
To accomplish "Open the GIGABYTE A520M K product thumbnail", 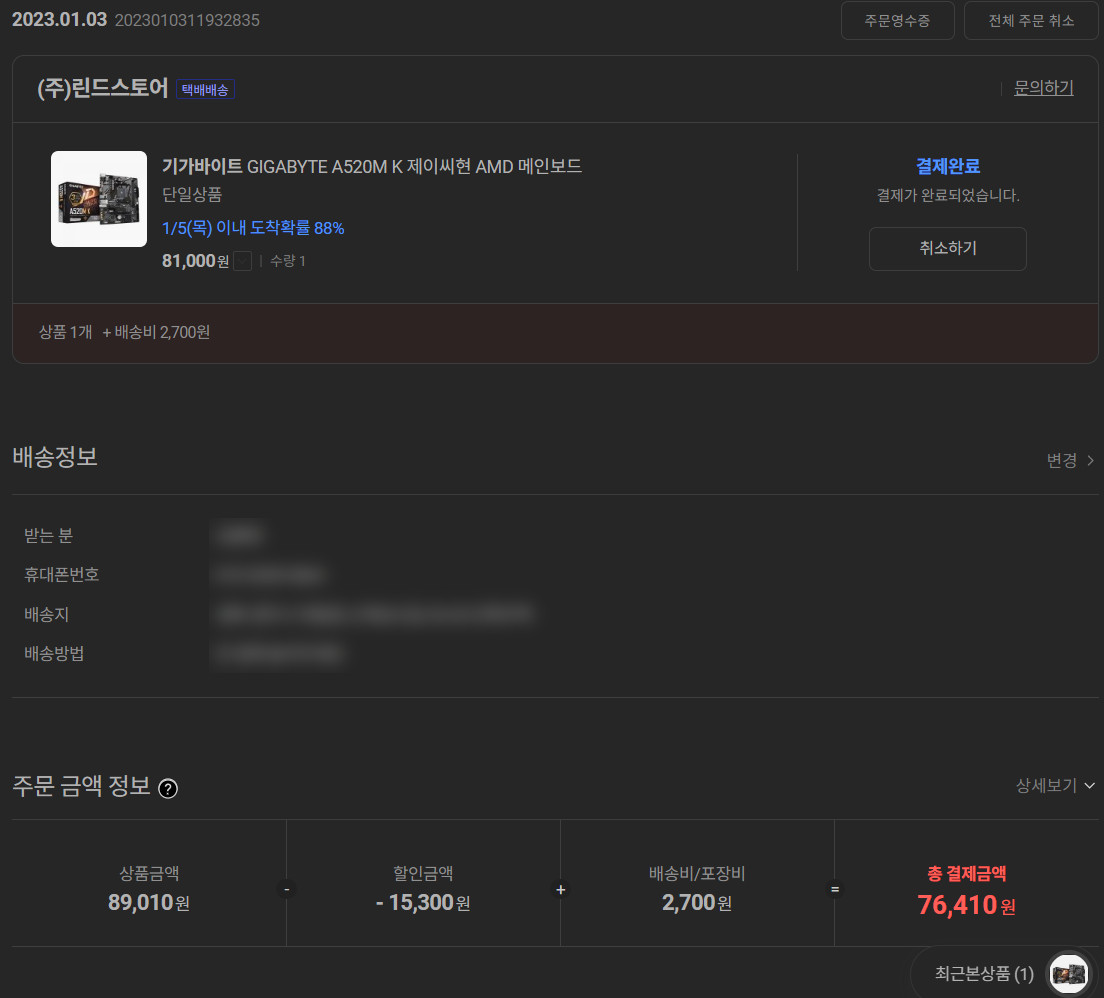I will tap(99, 199).
